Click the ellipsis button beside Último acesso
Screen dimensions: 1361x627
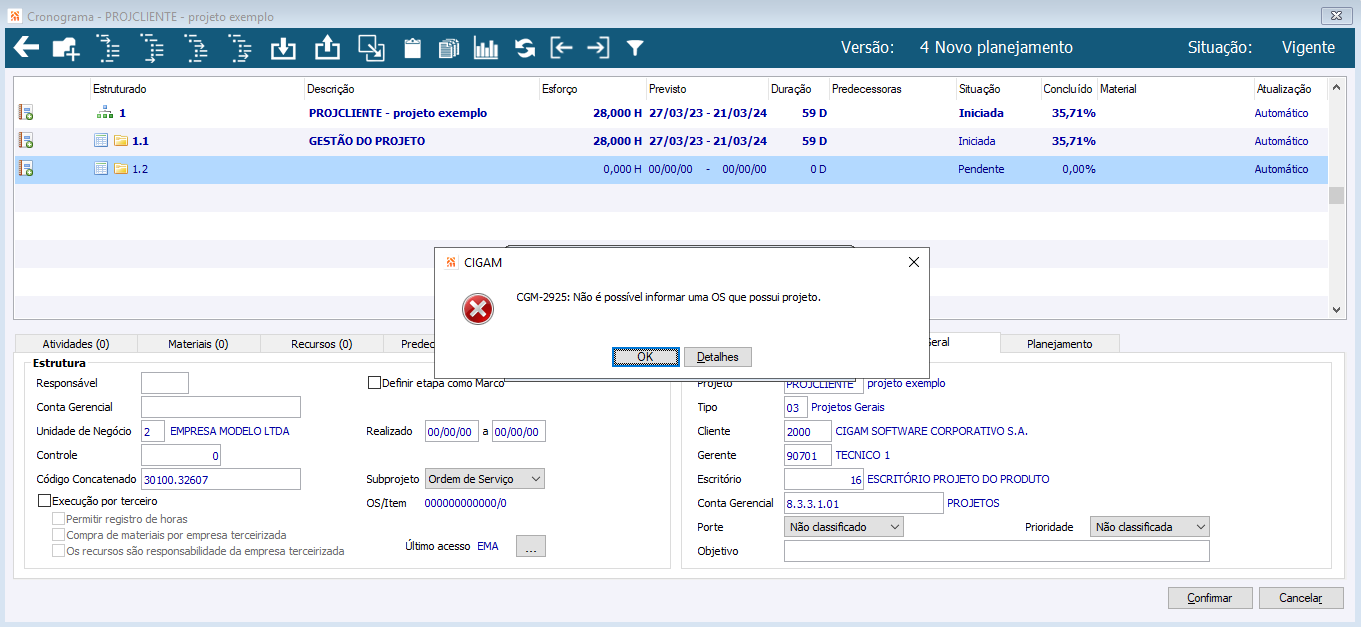pyautogui.click(x=531, y=546)
